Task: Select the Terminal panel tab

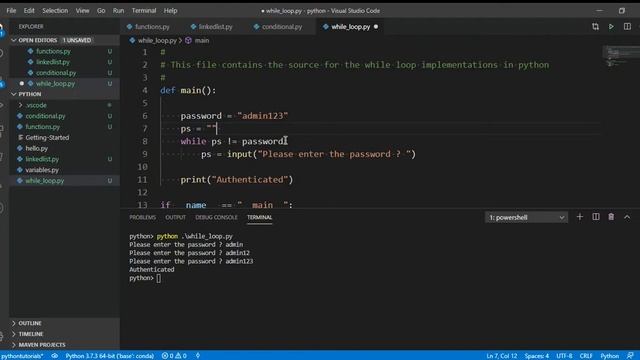Action: pyautogui.click(x=259, y=218)
